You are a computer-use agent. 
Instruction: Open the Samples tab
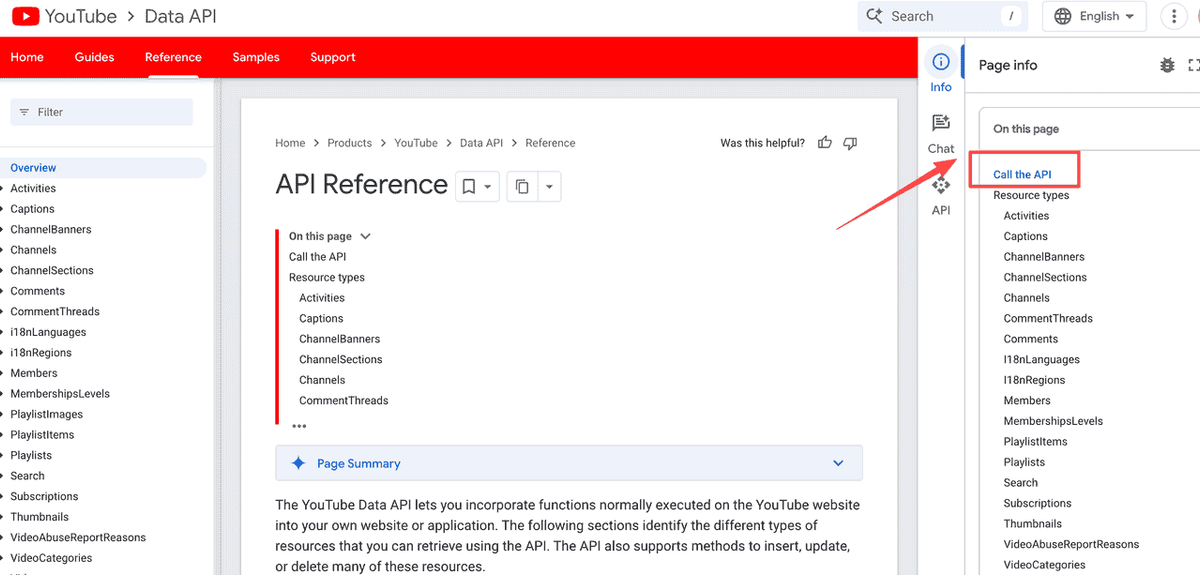point(256,57)
